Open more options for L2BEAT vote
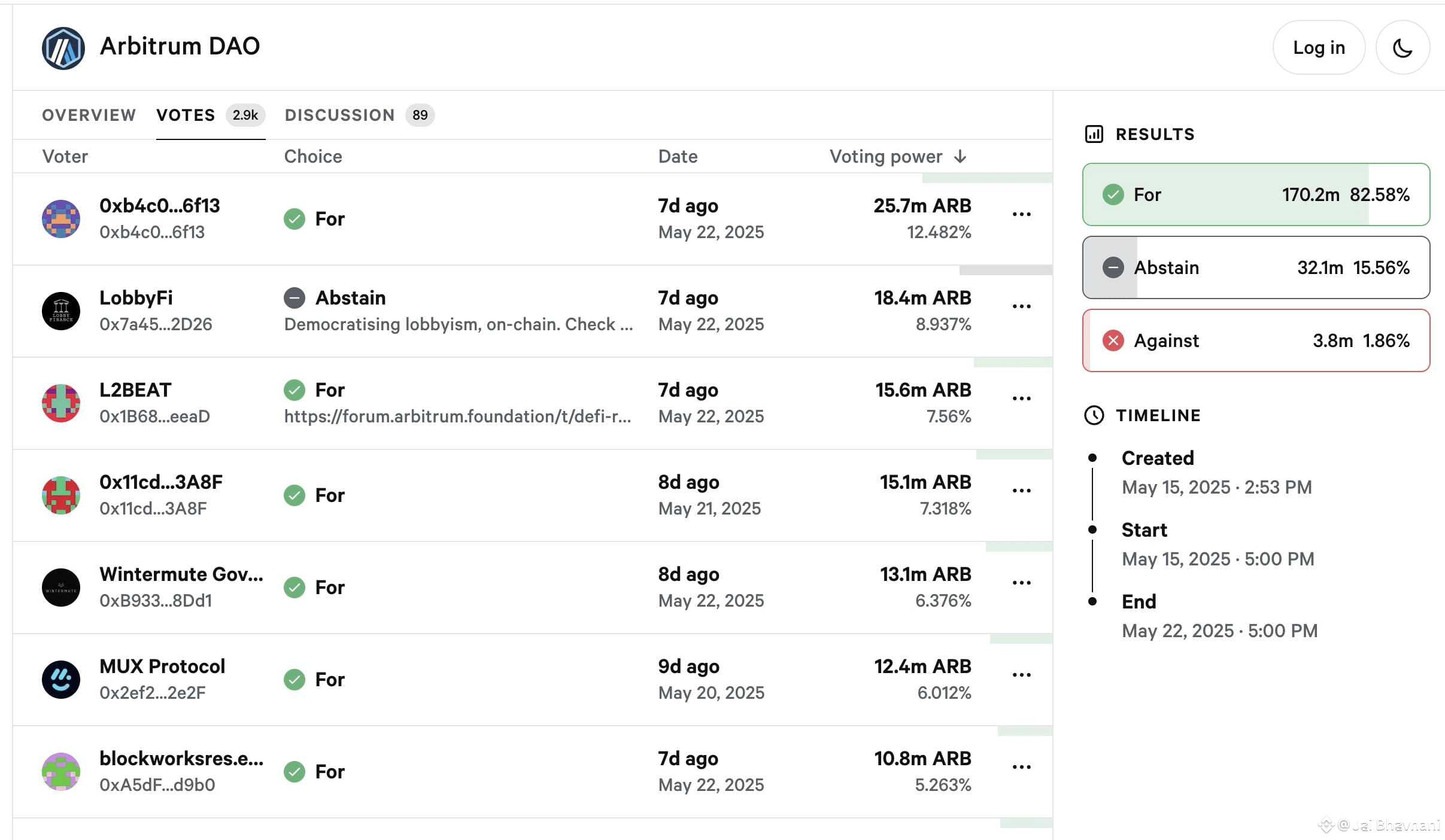 point(1021,398)
